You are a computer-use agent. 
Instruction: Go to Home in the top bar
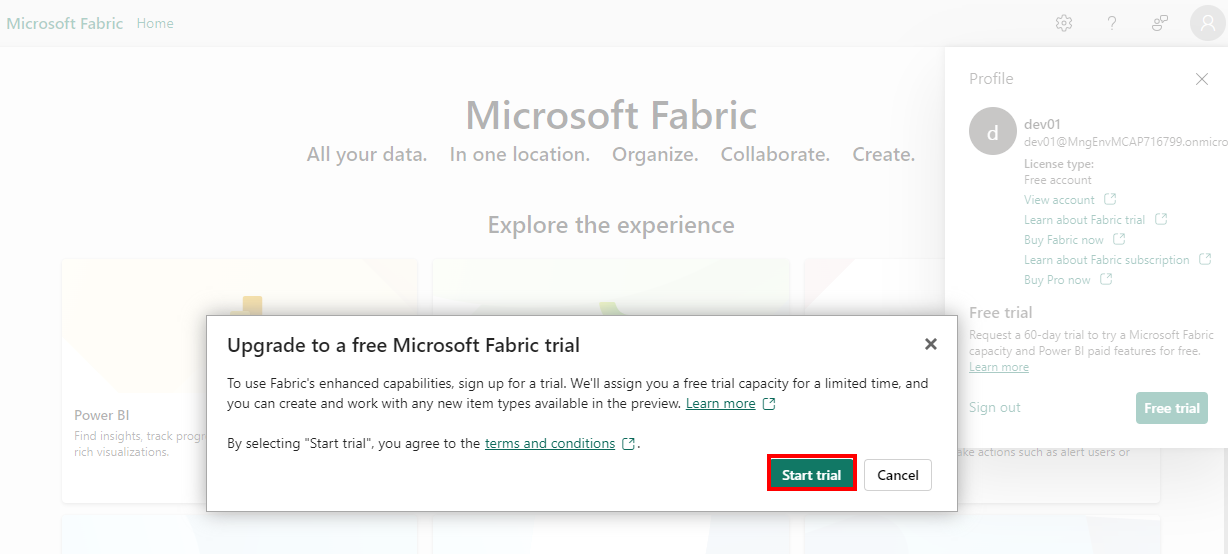point(155,23)
